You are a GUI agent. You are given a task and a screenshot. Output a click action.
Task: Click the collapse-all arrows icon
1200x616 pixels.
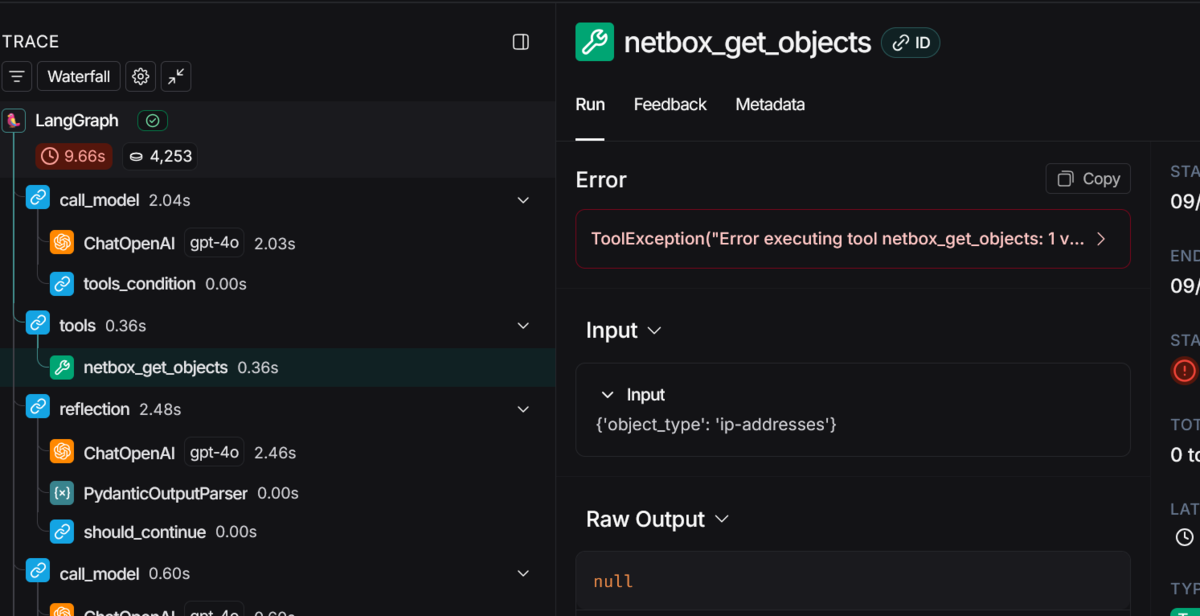176,77
